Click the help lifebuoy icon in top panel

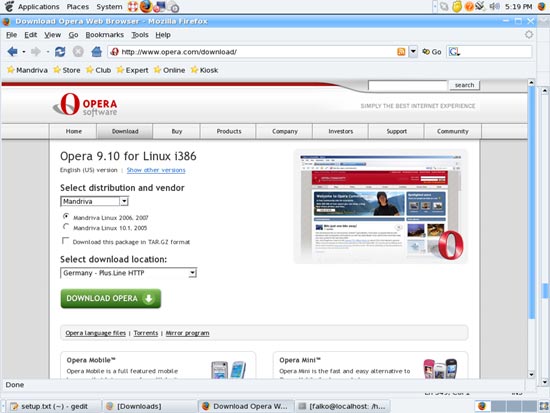tap(133, 6)
